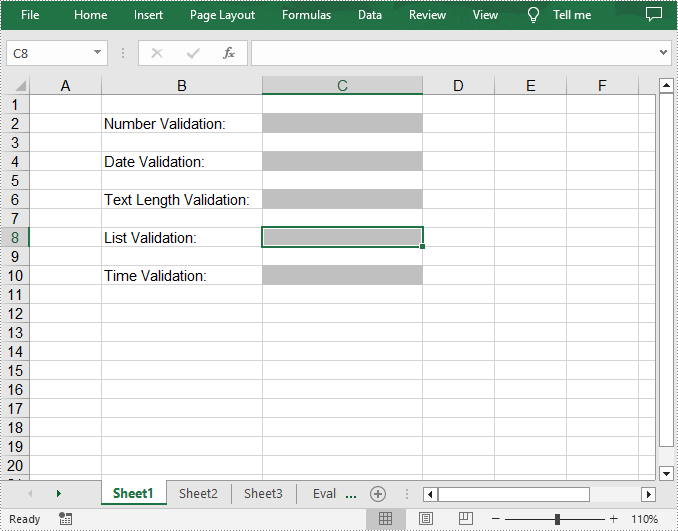Select column C header

pyautogui.click(x=342, y=86)
